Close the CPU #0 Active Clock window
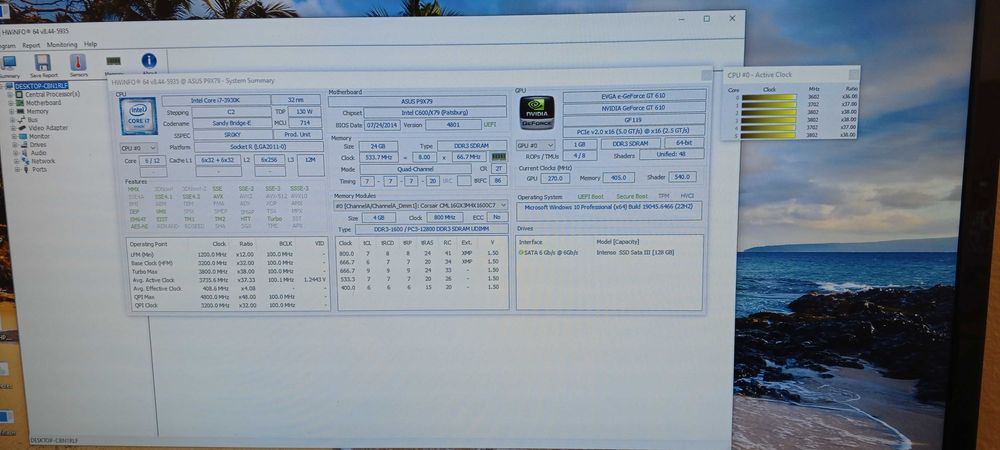 point(853,74)
